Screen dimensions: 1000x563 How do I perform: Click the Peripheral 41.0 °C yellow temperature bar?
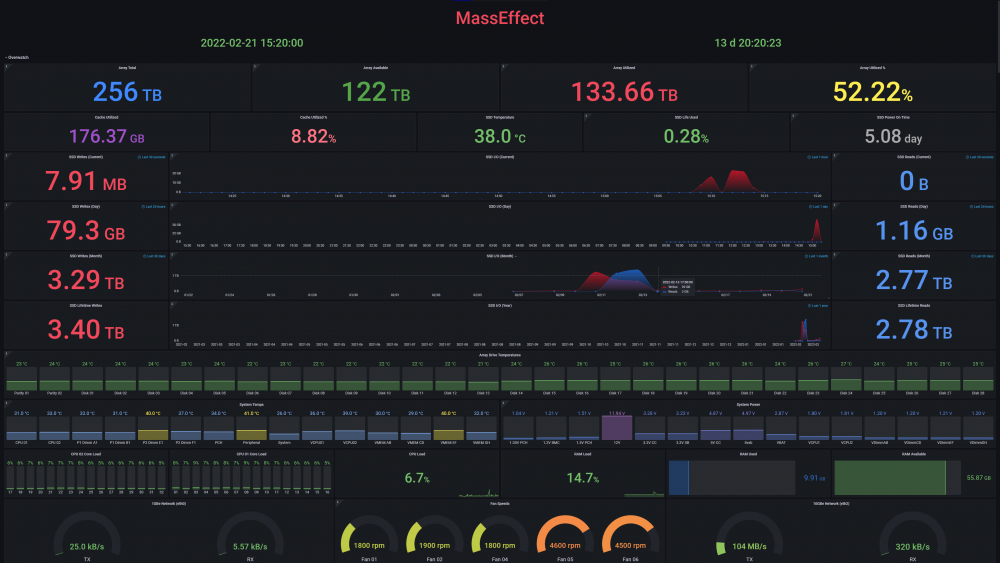pos(251,428)
